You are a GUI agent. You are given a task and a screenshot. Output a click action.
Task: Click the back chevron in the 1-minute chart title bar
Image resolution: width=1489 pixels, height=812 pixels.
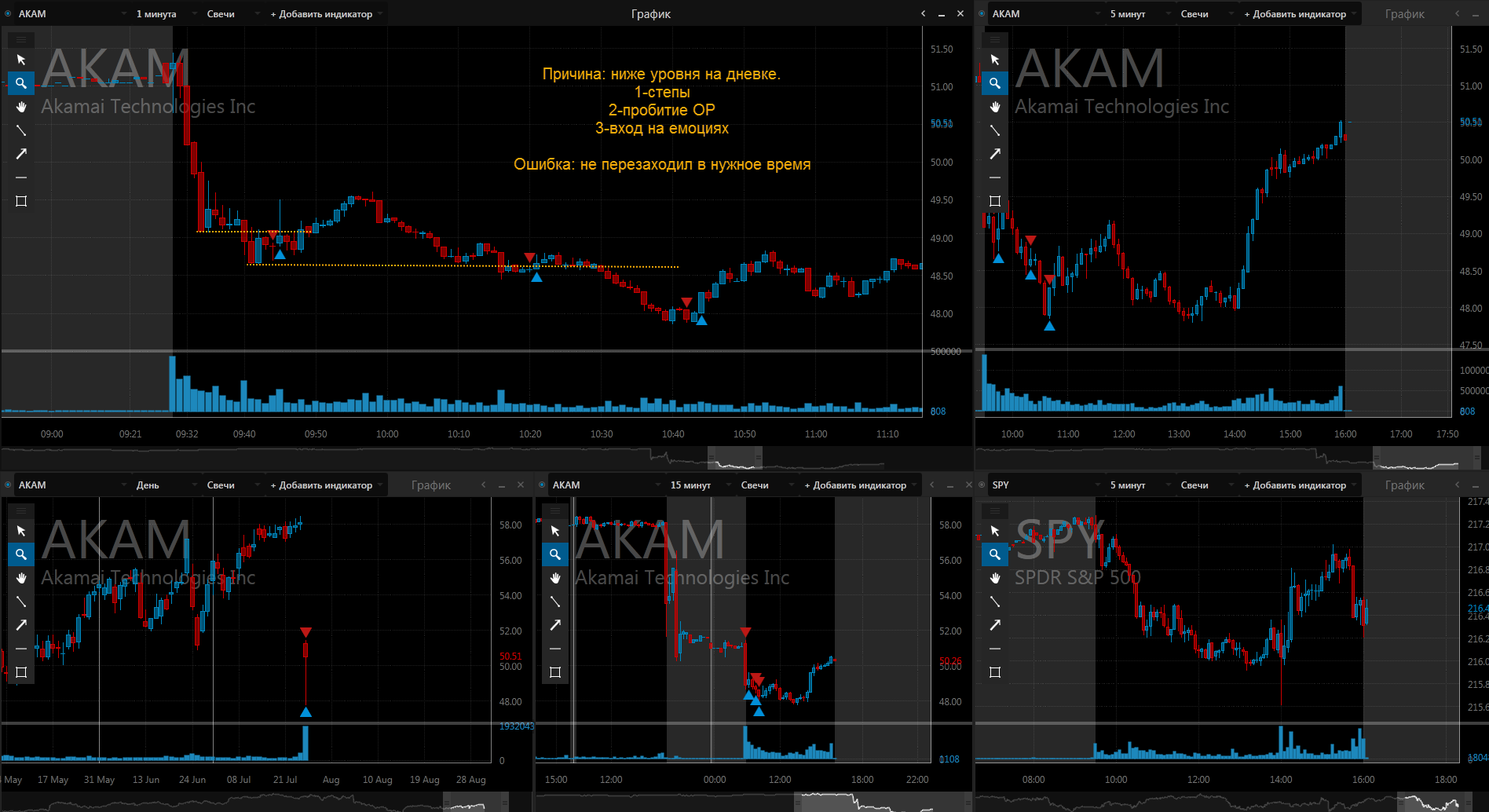tap(924, 13)
